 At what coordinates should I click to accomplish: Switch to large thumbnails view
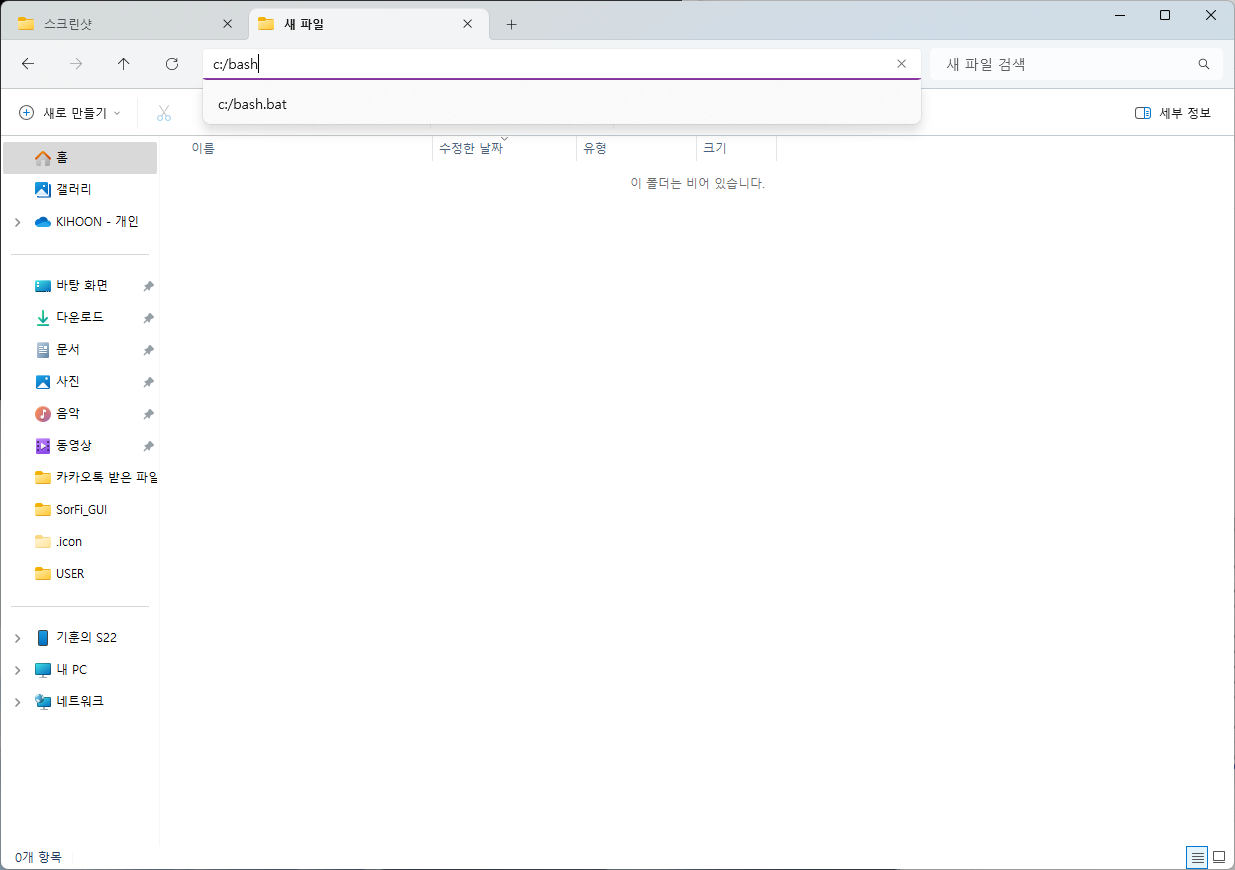(x=1219, y=857)
